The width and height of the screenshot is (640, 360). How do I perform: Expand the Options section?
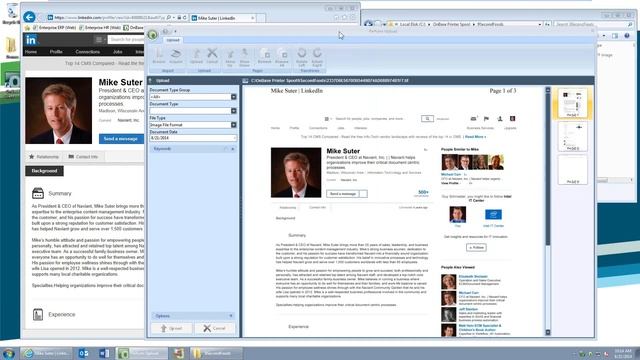coord(231,316)
